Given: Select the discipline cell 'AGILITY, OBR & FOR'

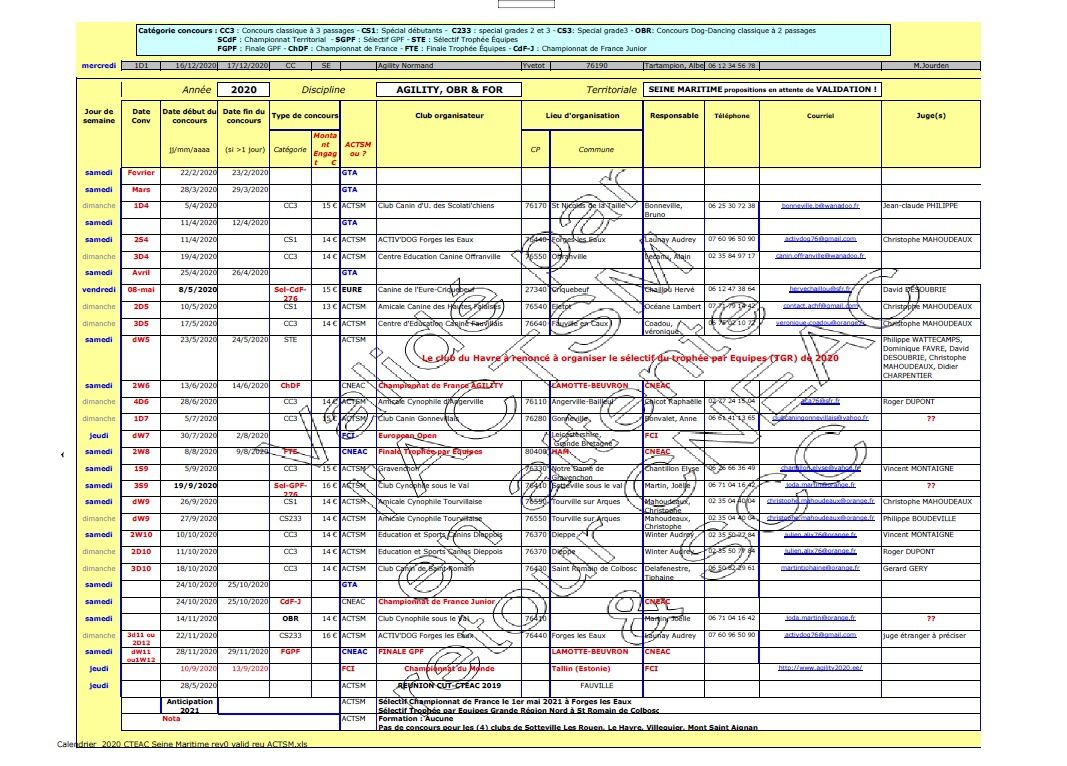Looking at the screenshot, I should point(449,90).
